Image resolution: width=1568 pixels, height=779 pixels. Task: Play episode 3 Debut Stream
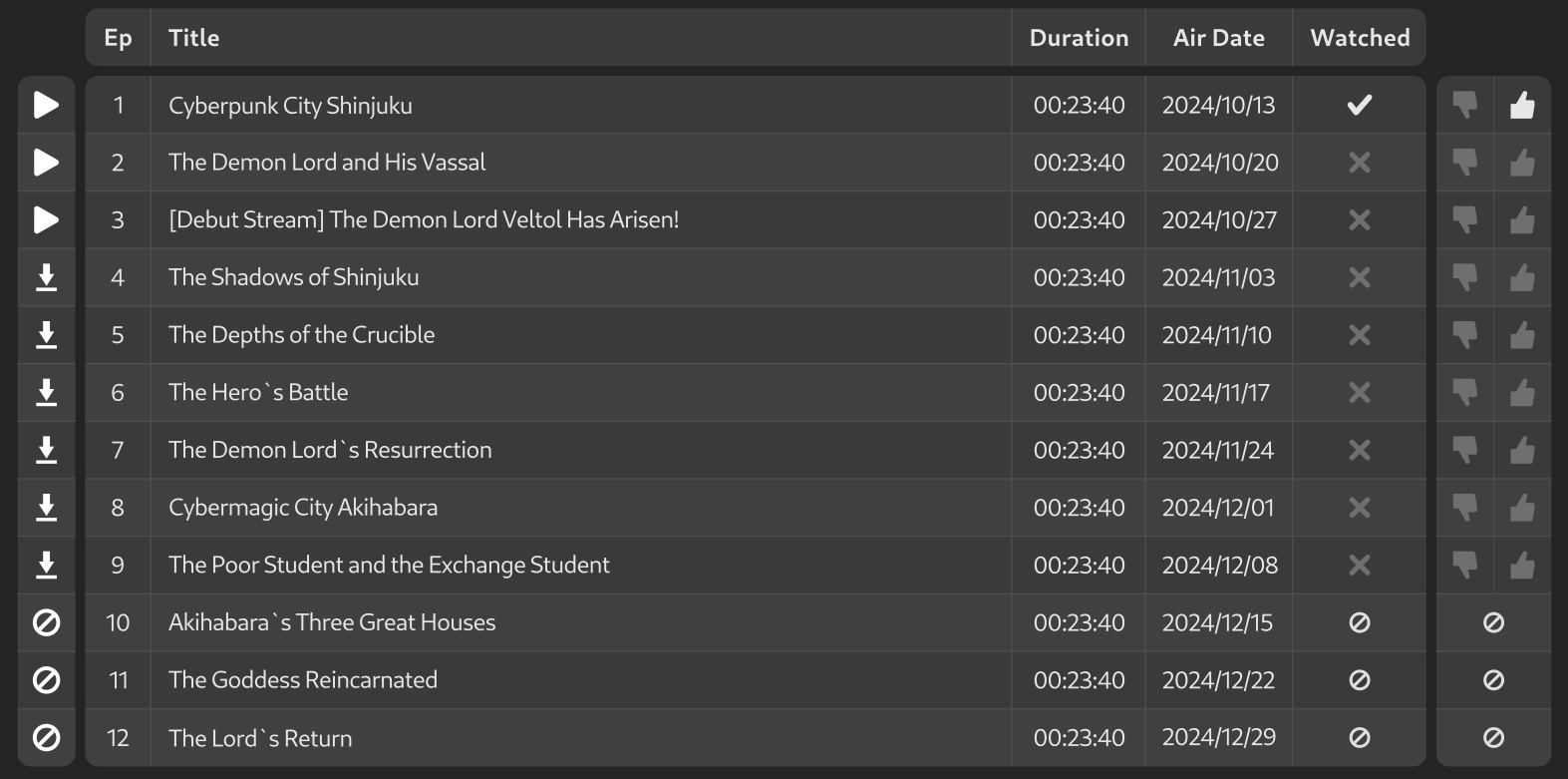[x=46, y=220]
